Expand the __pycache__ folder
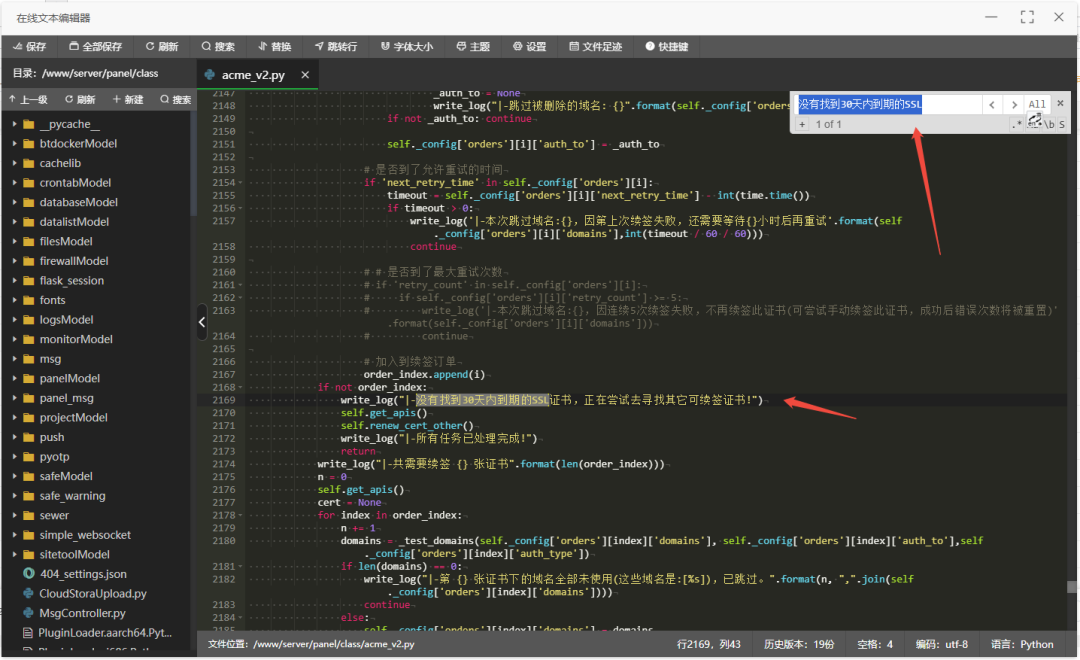 pos(14,124)
